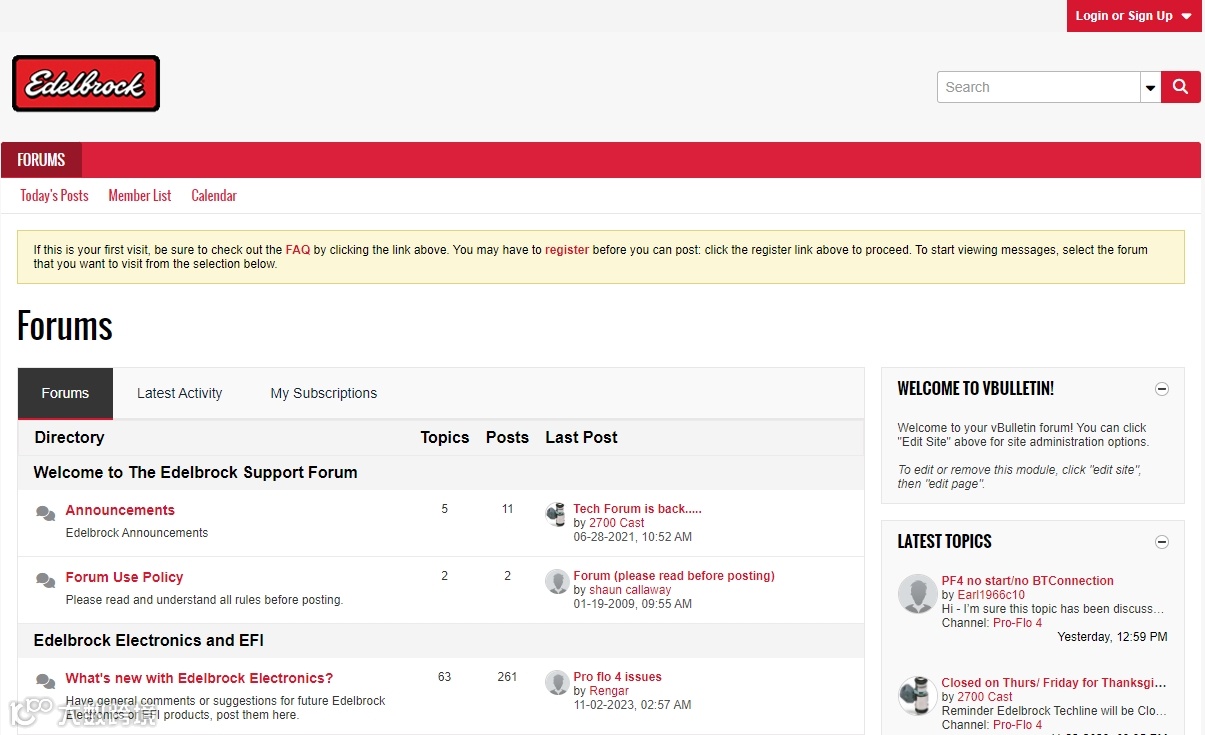Image resolution: width=1205 pixels, height=735 pixels.
Task: Click the '06-28-2021, 10:52 AM' date text
Action: pos(633,537)
